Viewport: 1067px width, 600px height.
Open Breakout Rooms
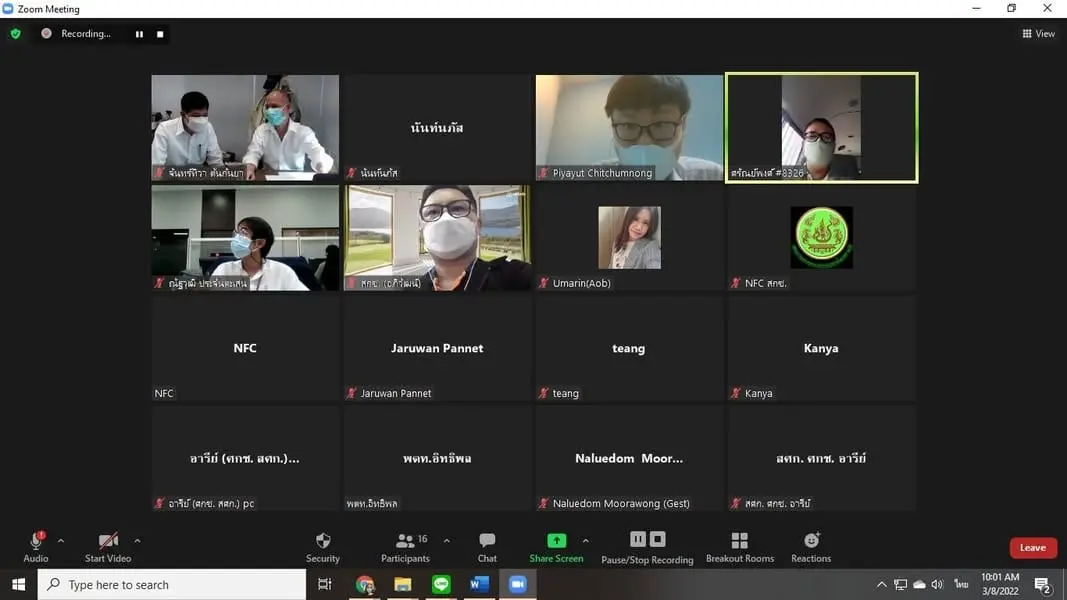[740, 547]
